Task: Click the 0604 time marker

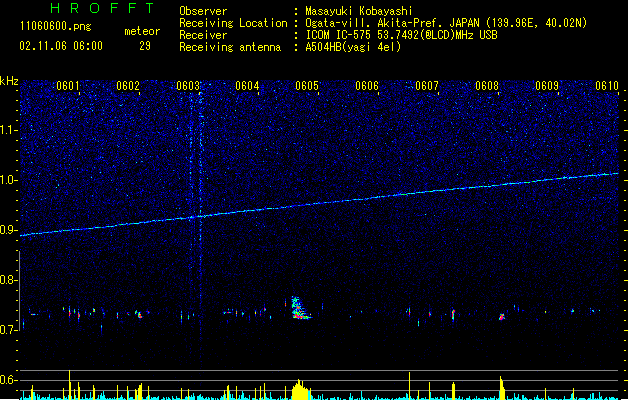Action: [x=247, y=86]
